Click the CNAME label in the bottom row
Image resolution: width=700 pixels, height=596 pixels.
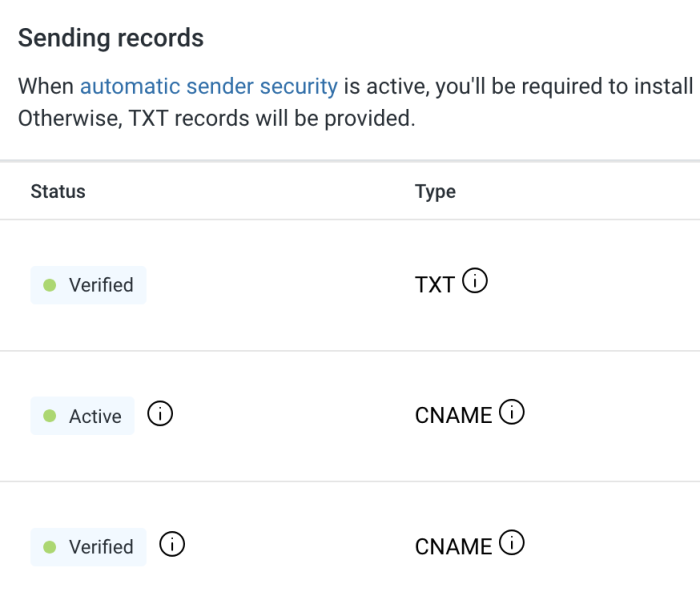click(453, 547)
